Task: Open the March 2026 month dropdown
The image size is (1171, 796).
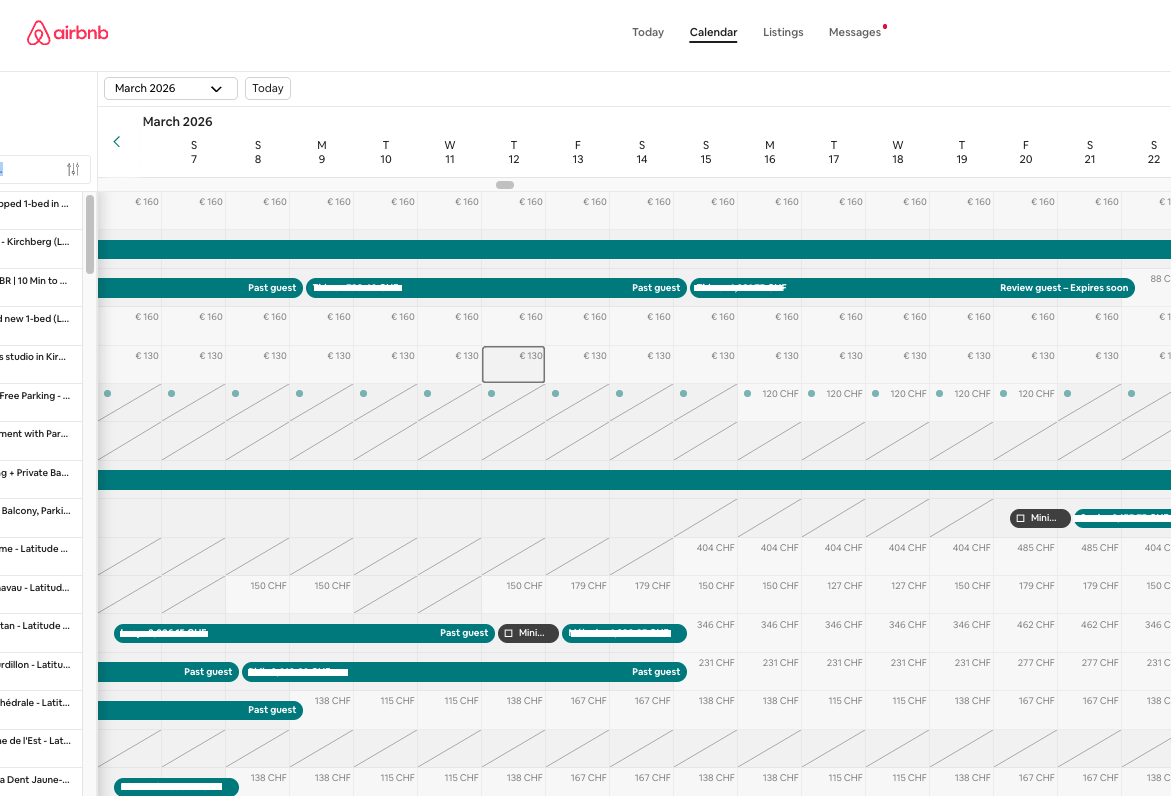Action: click(x=170, y=88)
